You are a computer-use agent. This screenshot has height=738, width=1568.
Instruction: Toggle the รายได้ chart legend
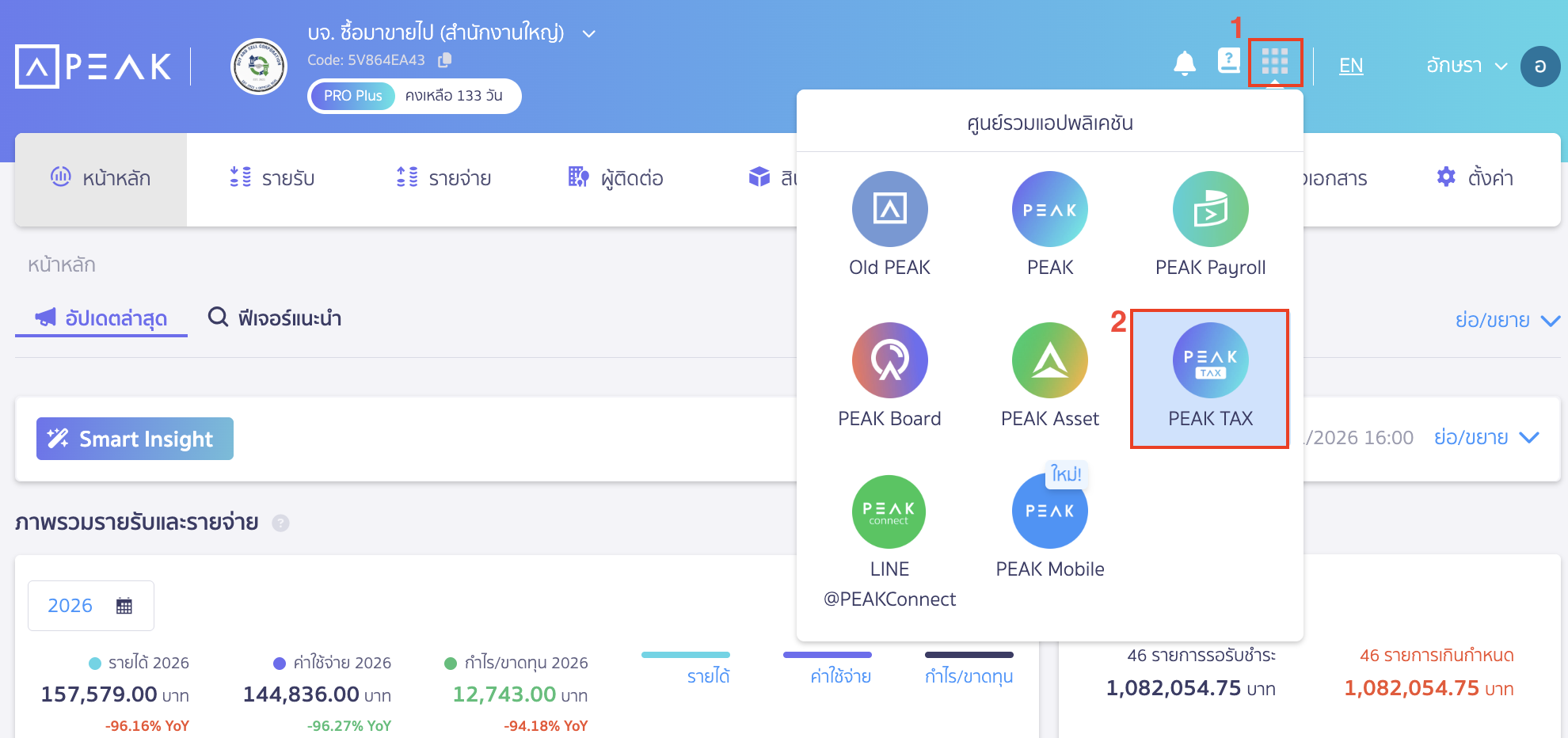tap(707, 675)
